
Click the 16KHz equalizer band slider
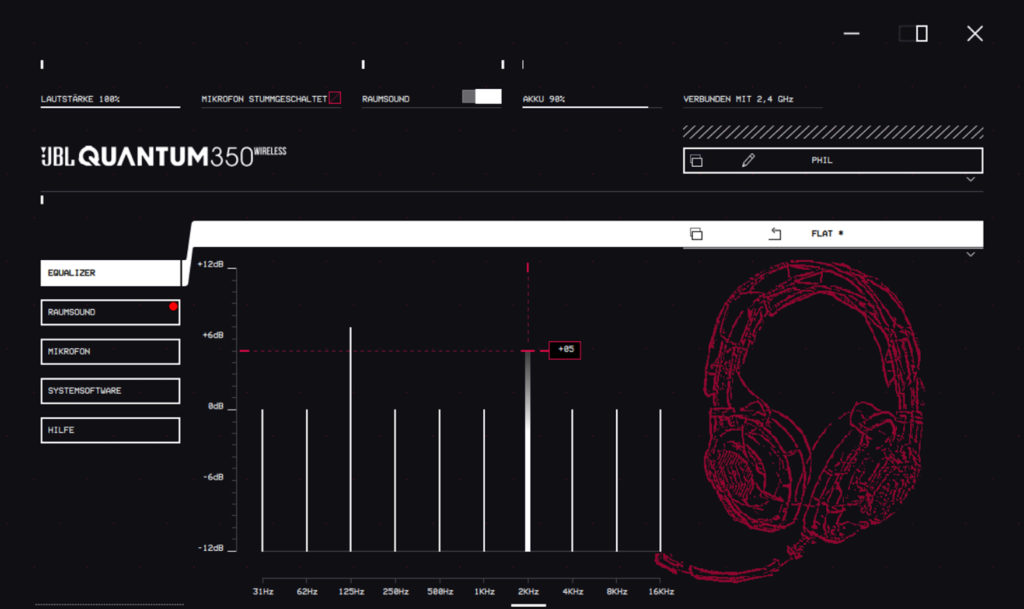(x=660, y=480)
